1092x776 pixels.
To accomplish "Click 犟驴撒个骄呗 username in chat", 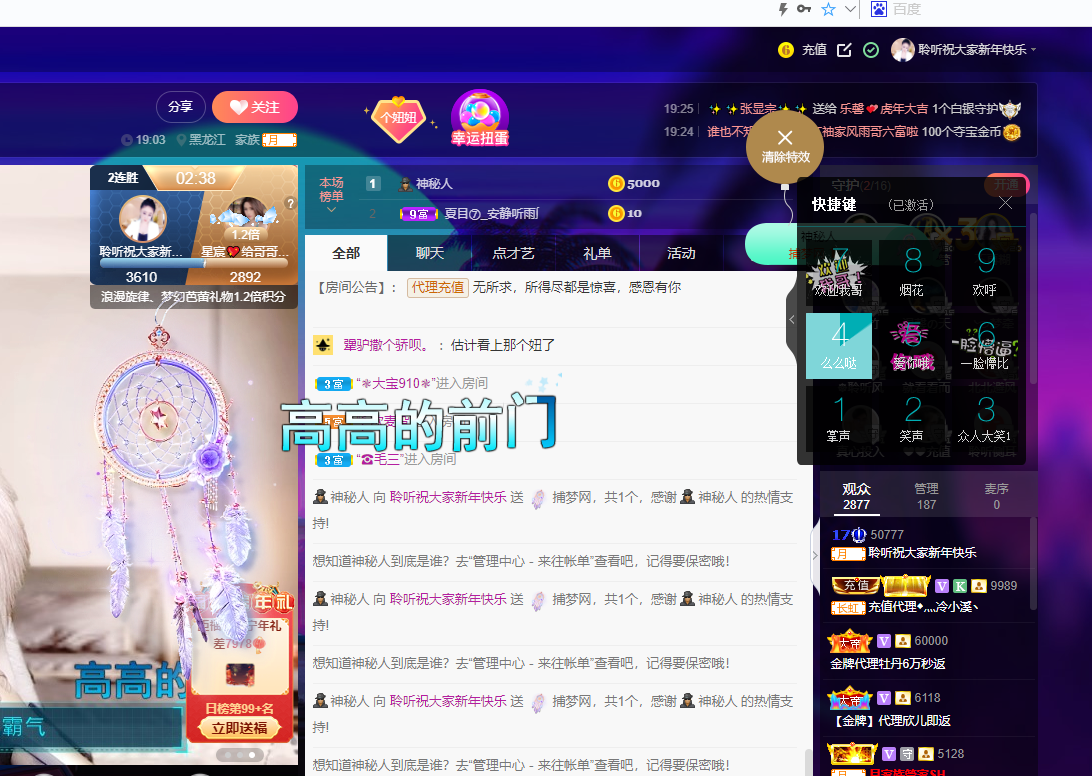I will 385,345.
